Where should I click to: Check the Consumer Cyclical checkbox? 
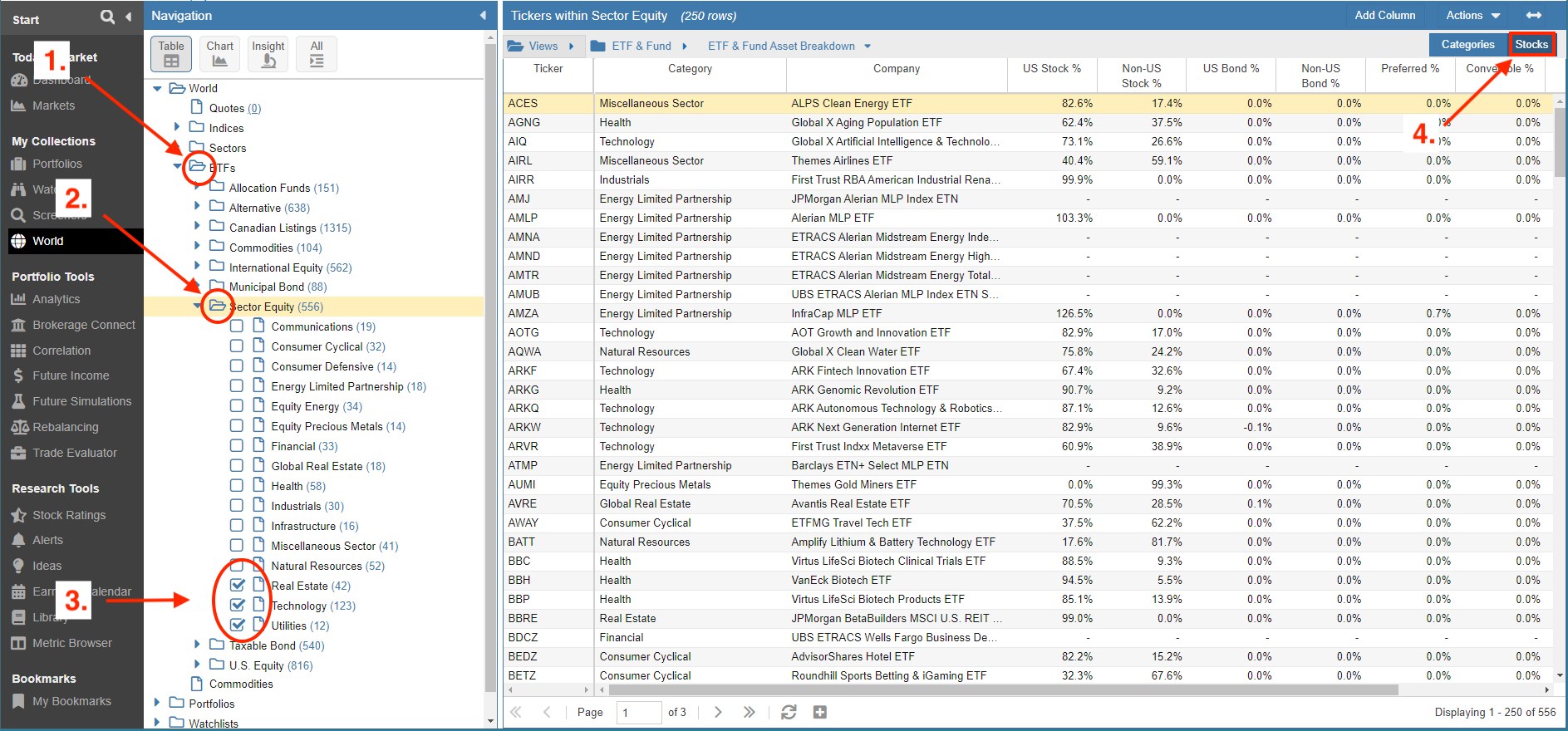pos(237,346)
